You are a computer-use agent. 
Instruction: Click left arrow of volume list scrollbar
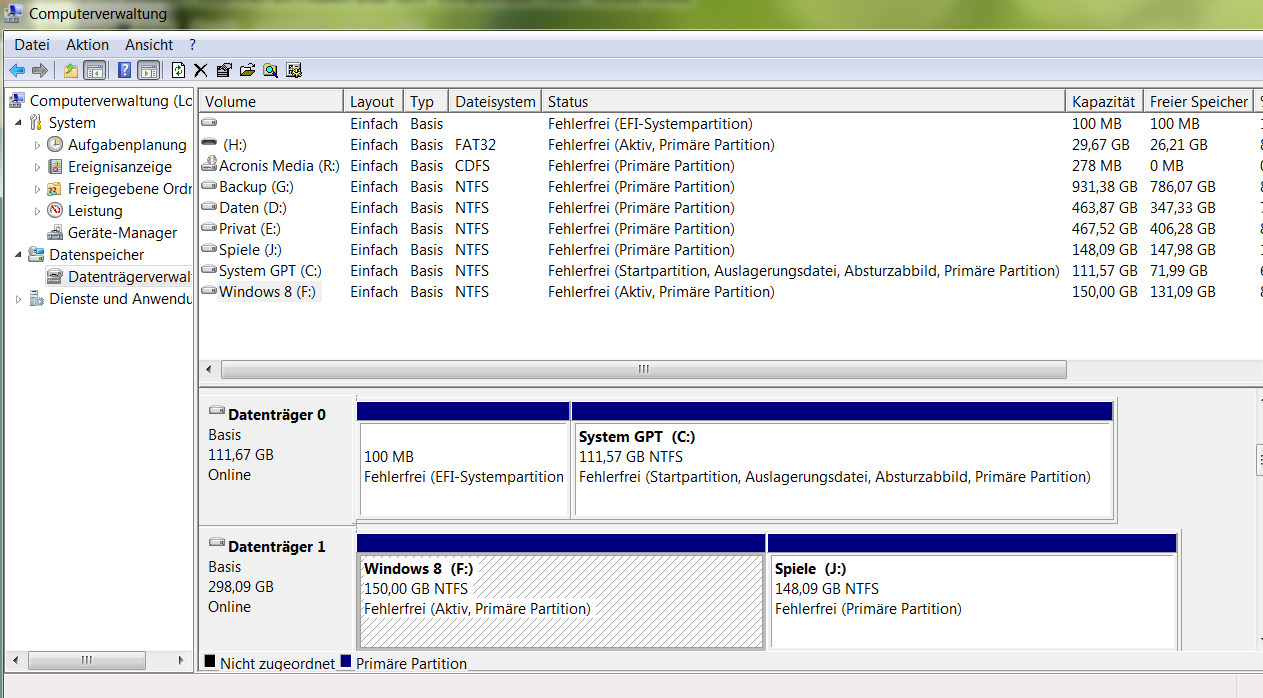click(208, 369)
